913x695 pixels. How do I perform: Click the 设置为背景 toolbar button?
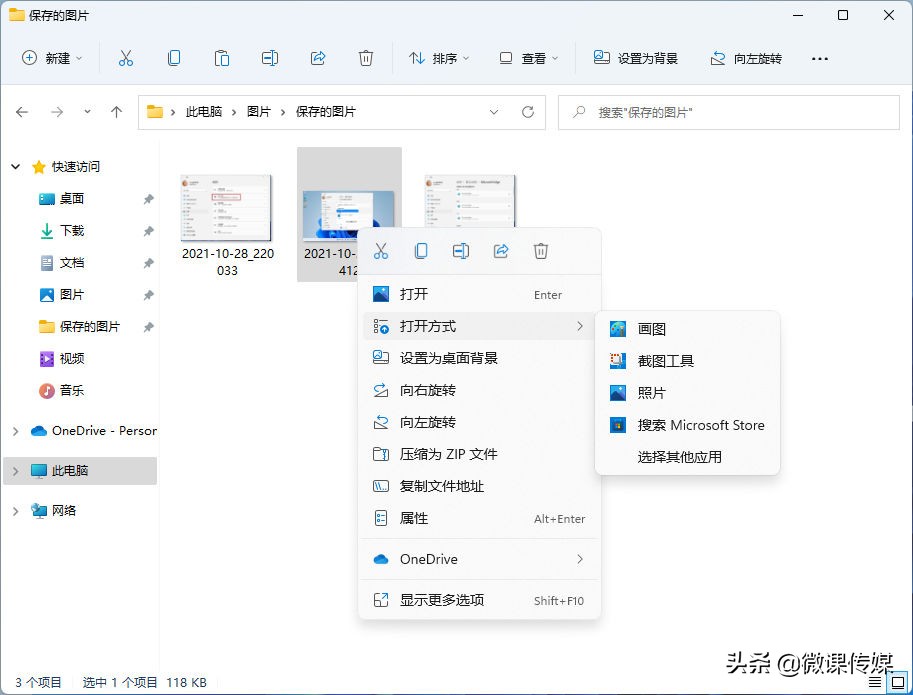(x=636, y=58)
